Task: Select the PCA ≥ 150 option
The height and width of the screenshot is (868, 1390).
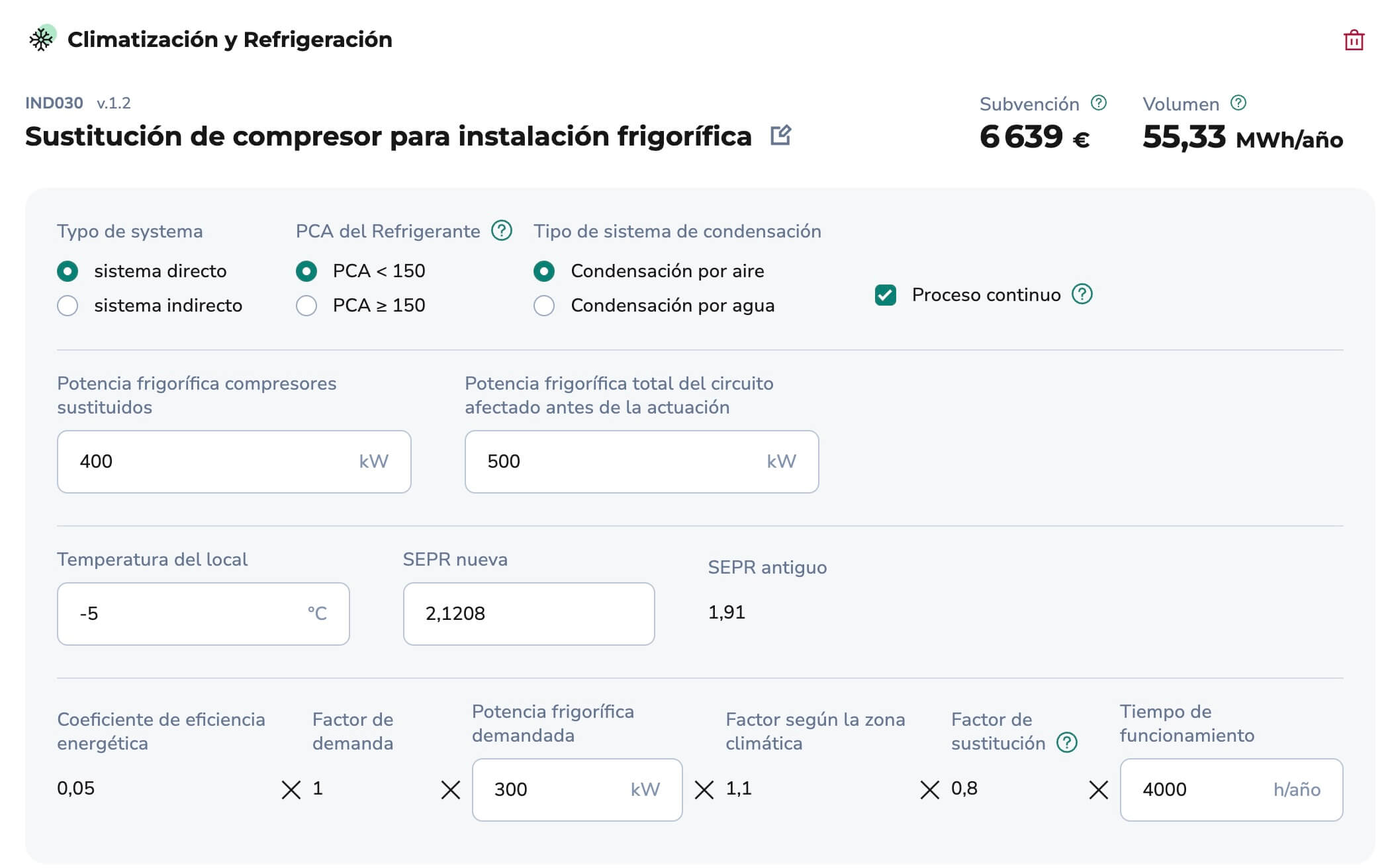Action: pos(306,306)
